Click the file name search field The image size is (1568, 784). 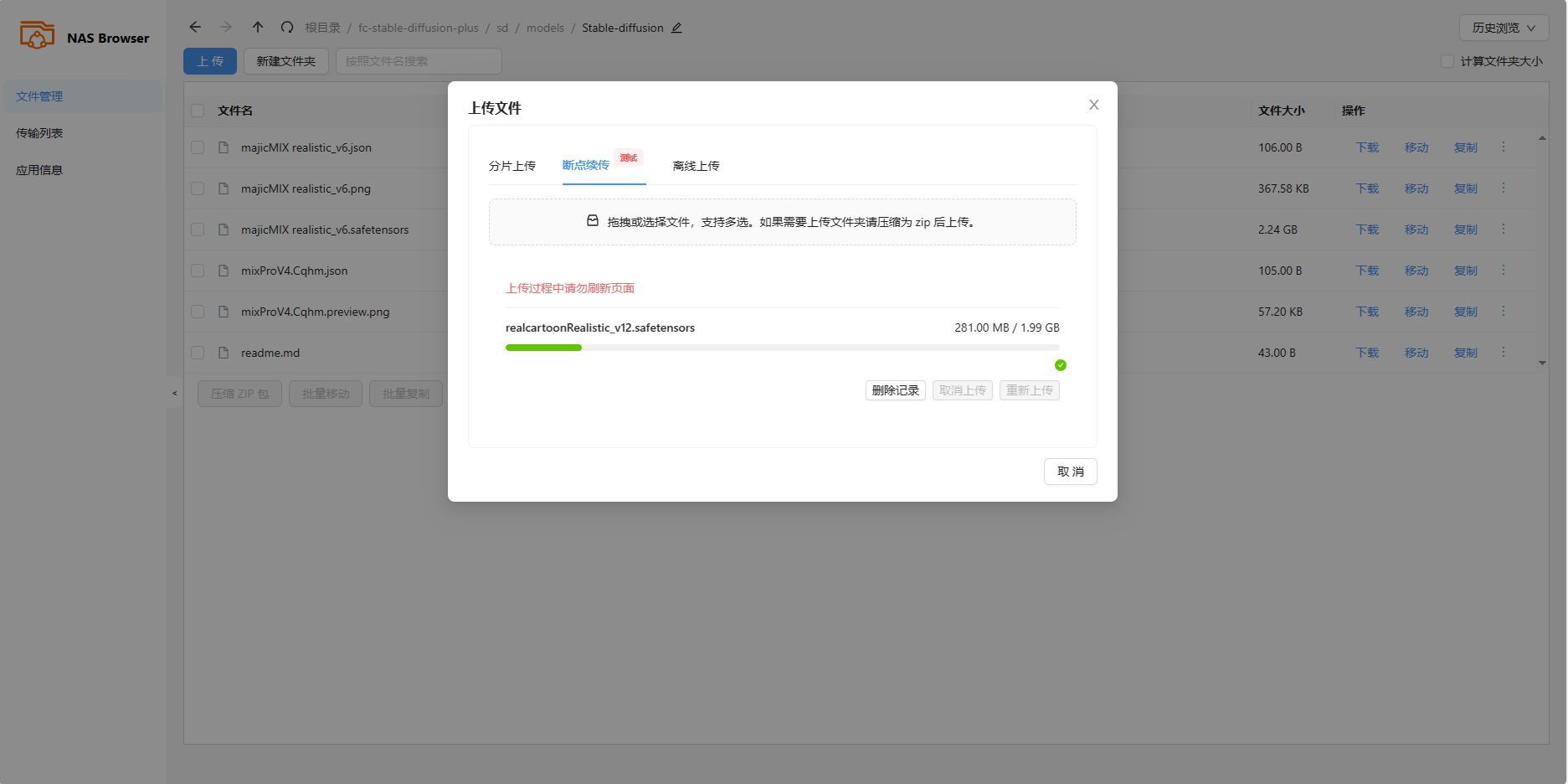(x=419, y=61)
